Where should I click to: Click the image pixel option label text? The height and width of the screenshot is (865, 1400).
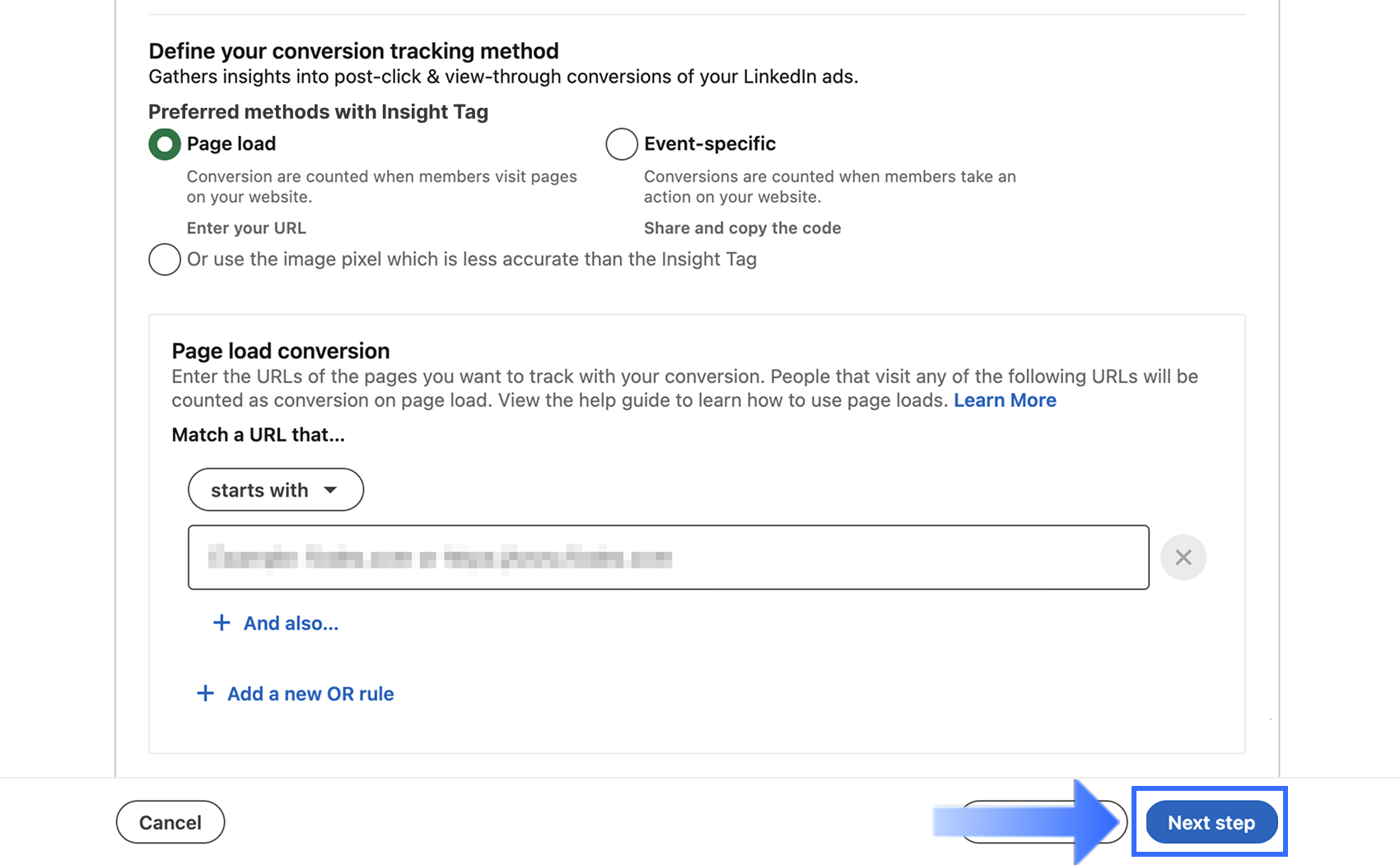[x=471, y=259]
